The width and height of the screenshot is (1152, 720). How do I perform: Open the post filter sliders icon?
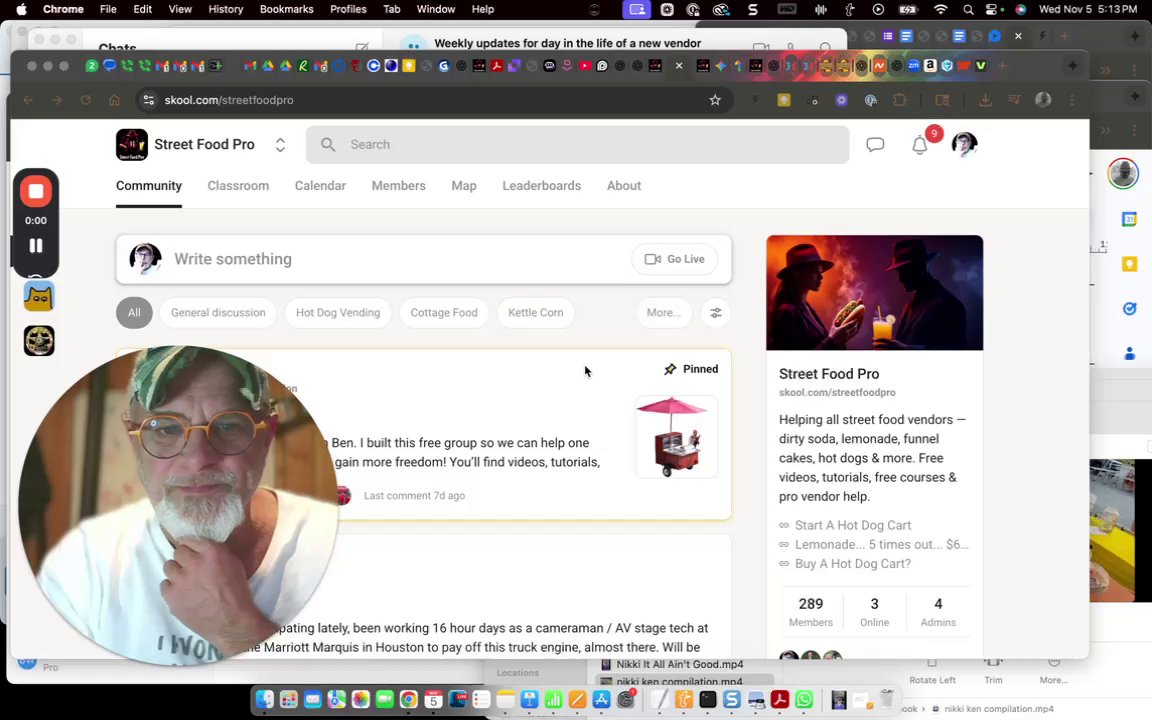pyautogui.click(x=716, y=313)
